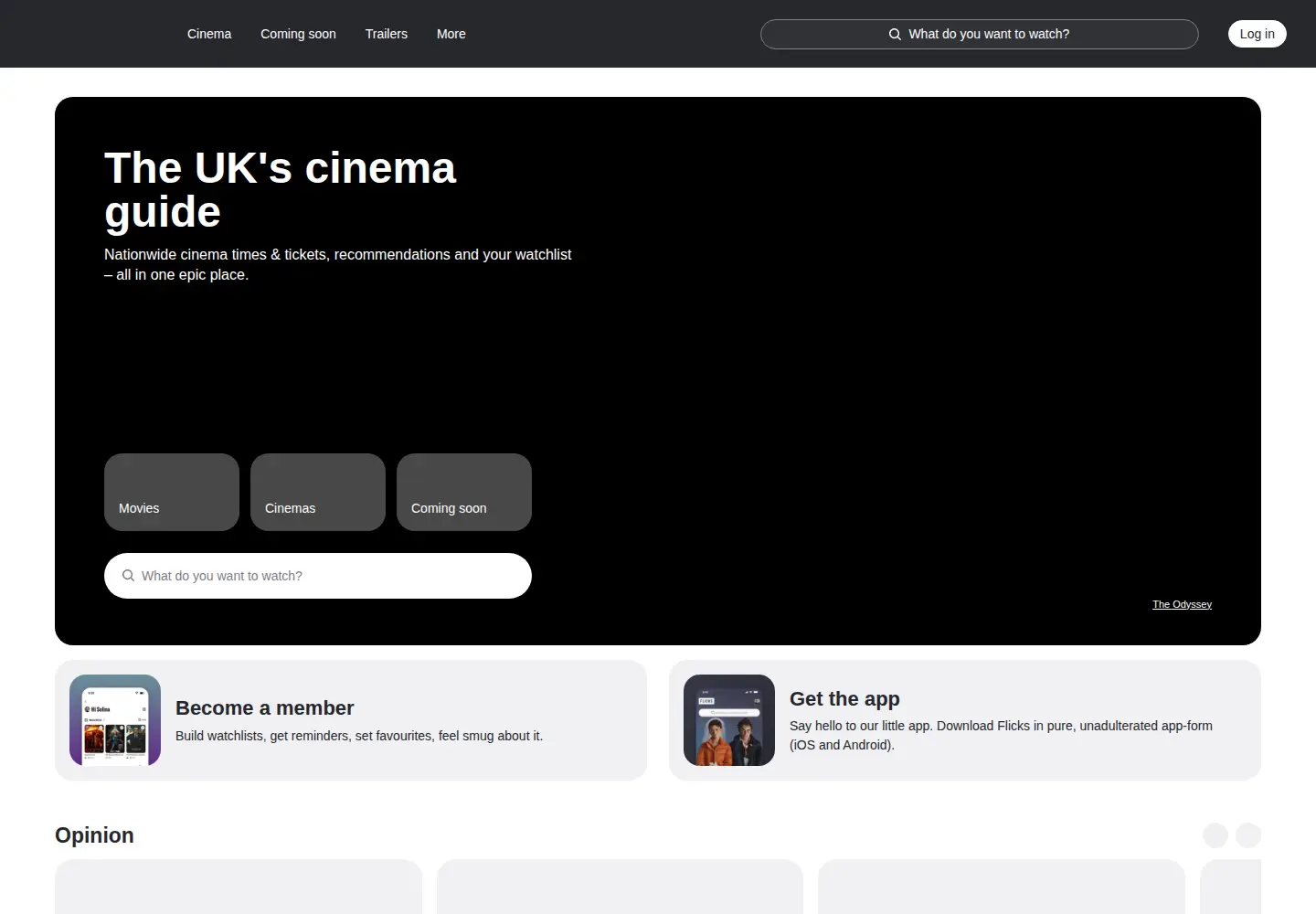Click the next arrow in Opinion carousel

coord(1248,835)
